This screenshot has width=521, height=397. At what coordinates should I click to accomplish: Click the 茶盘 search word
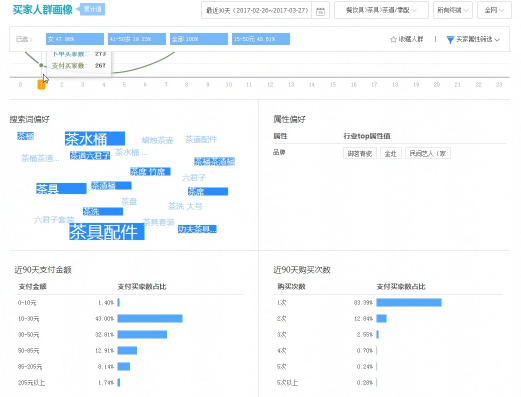tap(129, 201)
